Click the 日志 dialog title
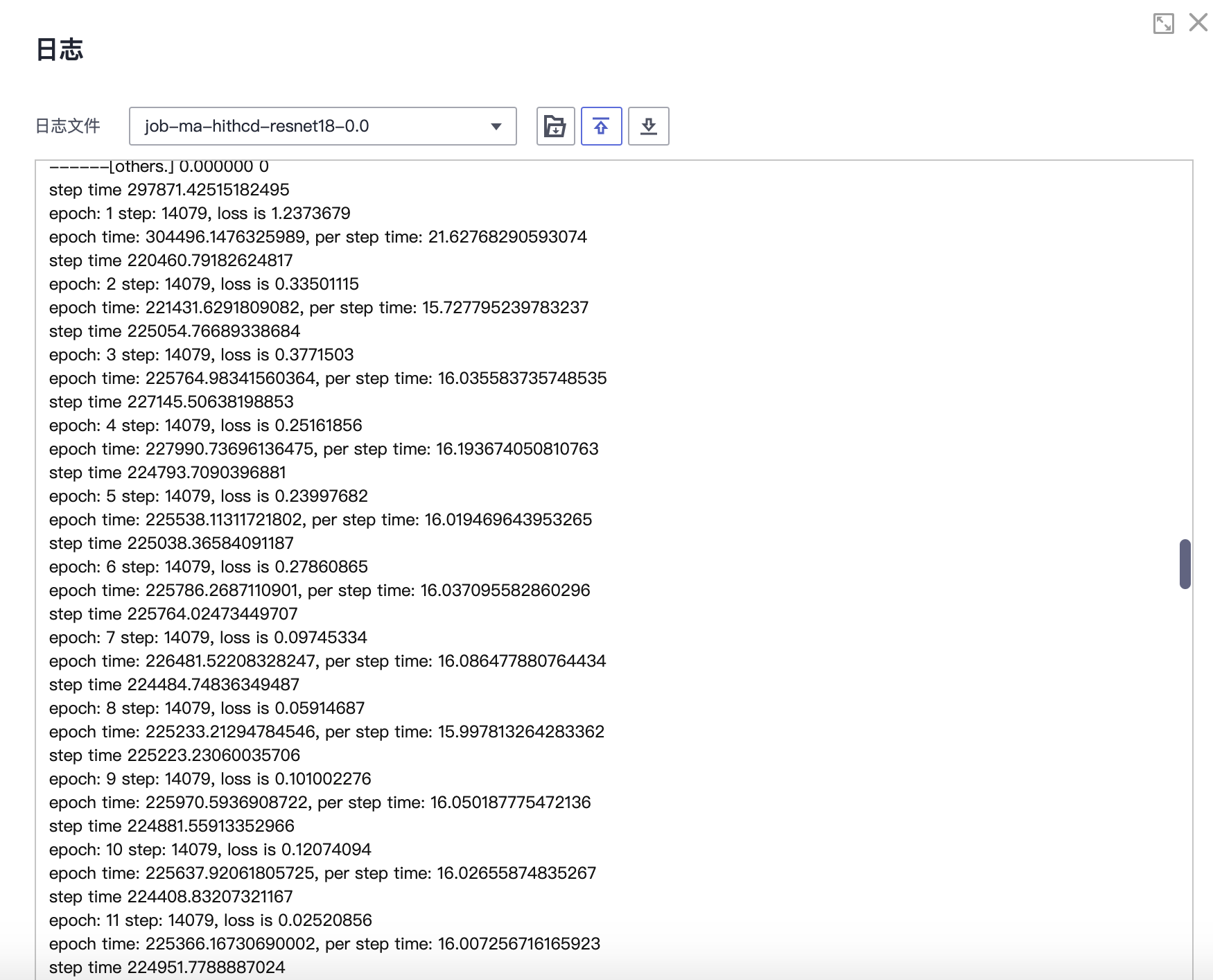 (x=60, y=50)
